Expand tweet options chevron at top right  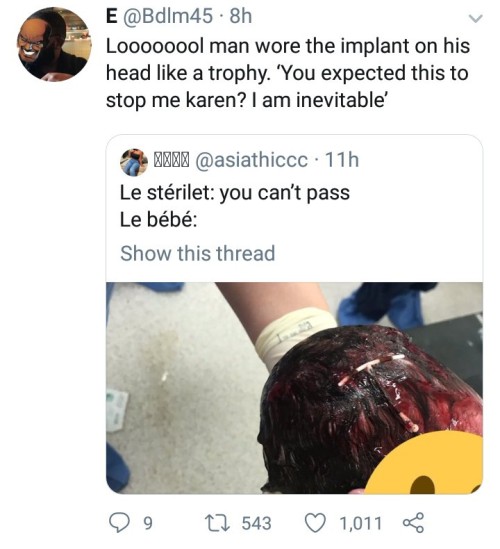[475, 19]
